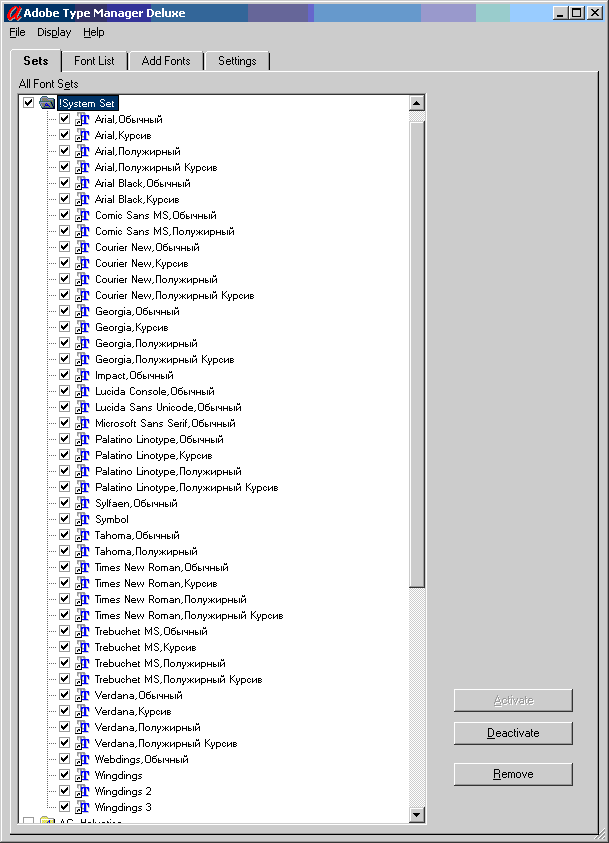Image resolution: width=609 pixels, height=843 pixels.
Task: Uncheck the !System Set checkbox
Action: click(28, 102)
